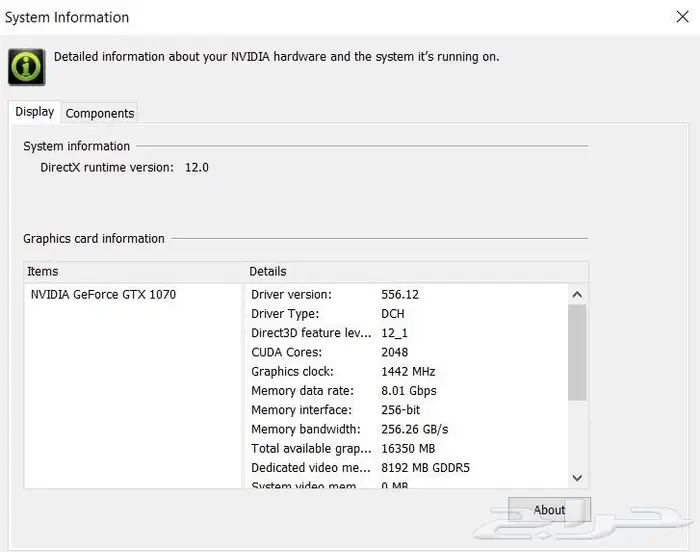700x552 pixels.
Task: Click the About button
Action: (549, 510)
